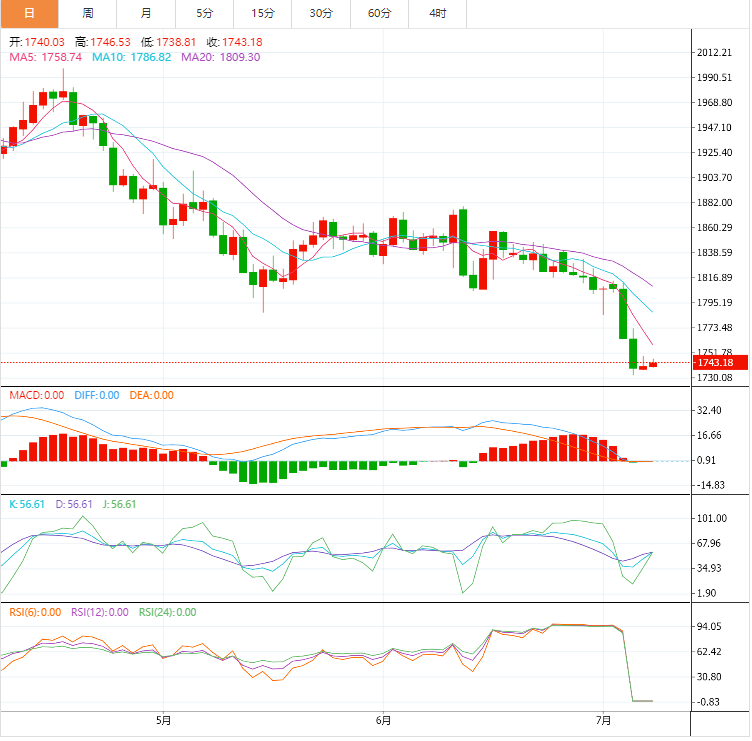Image resolution: width=752 pixels, height=741 pixels.
Task: Open the 5分 five-minute chart tab
Action: [205, 13]
